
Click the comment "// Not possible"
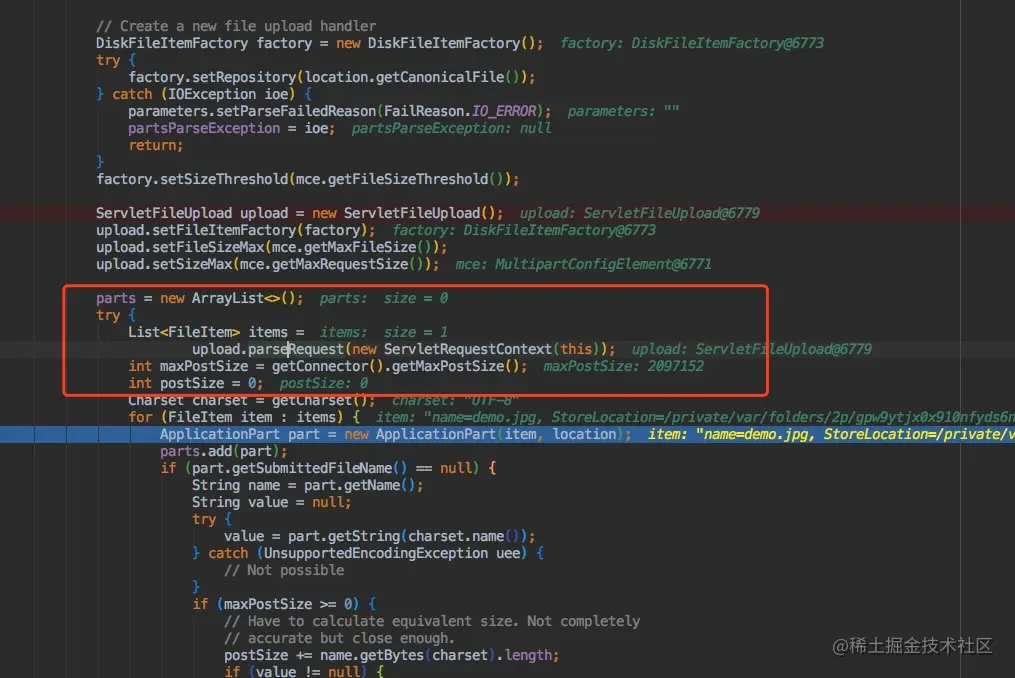(x=284, y=570)
